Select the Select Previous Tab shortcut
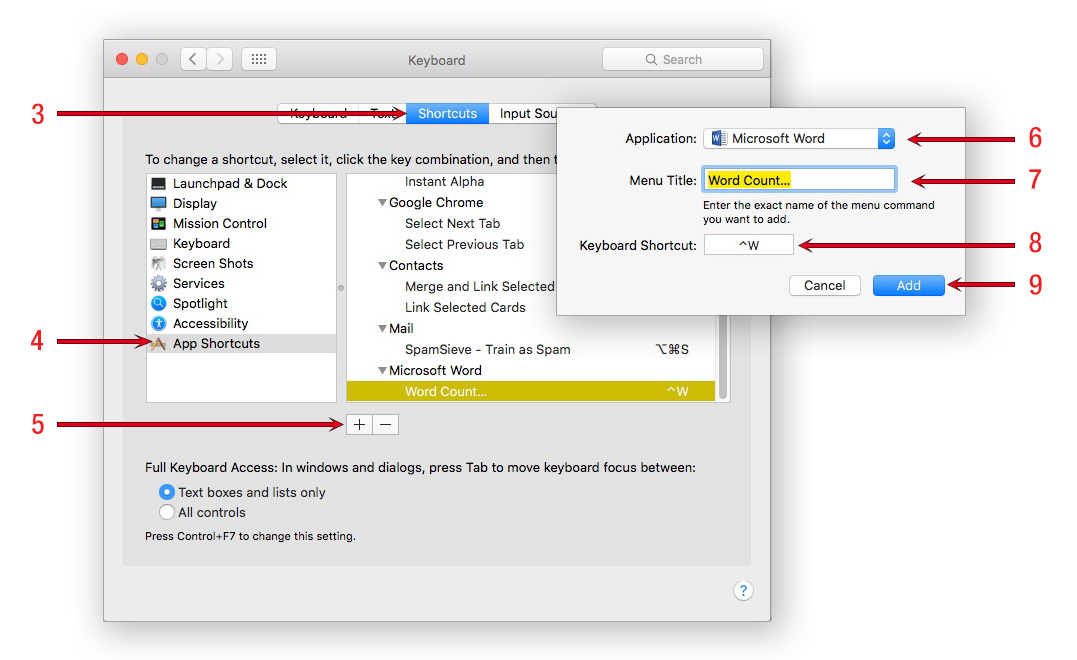 [464, 244]
